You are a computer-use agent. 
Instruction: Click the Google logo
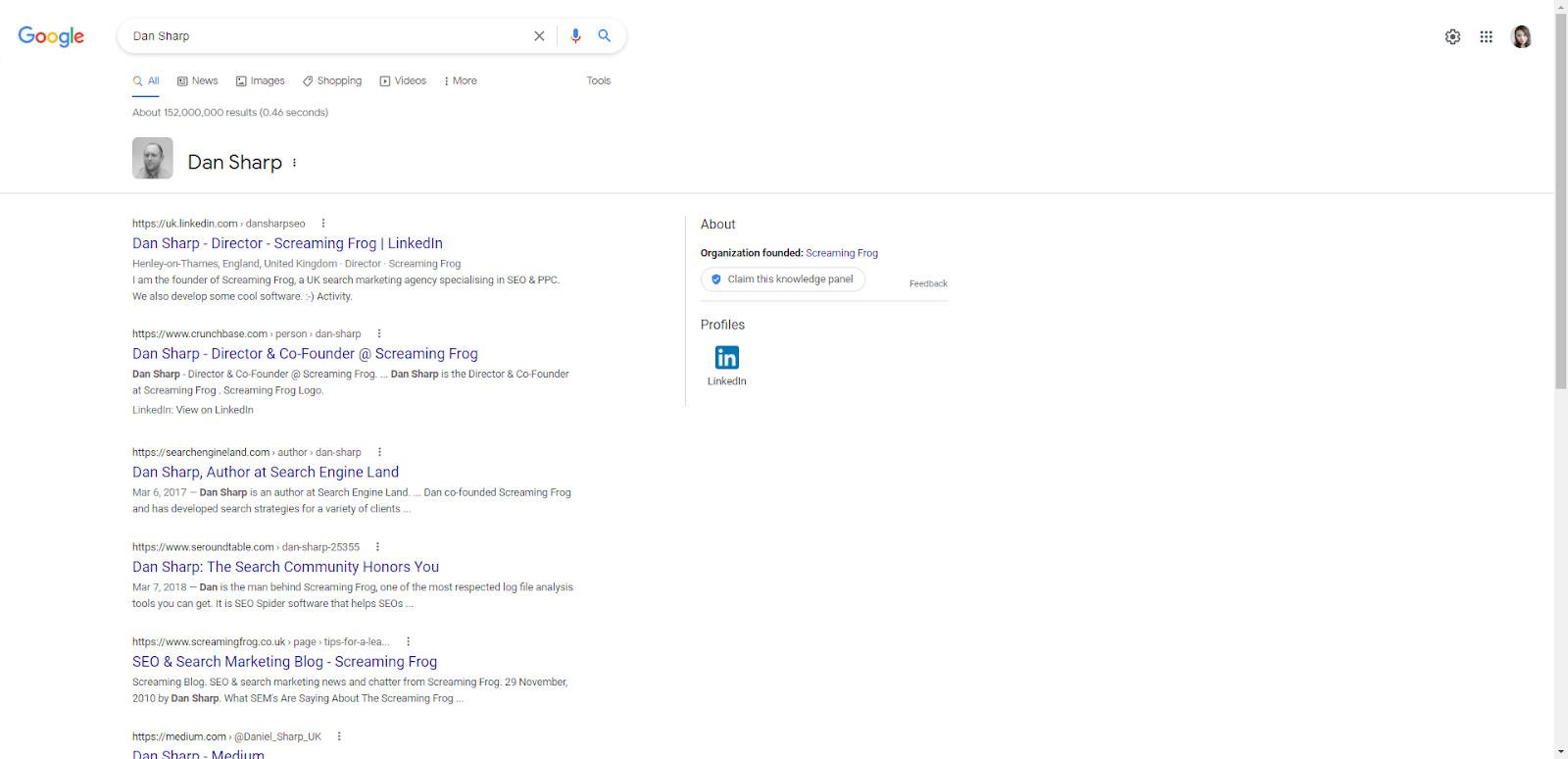[51, 36]
